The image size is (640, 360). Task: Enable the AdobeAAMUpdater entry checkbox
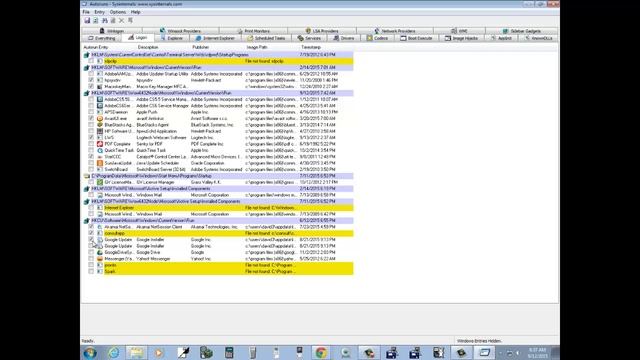(91, 74)
